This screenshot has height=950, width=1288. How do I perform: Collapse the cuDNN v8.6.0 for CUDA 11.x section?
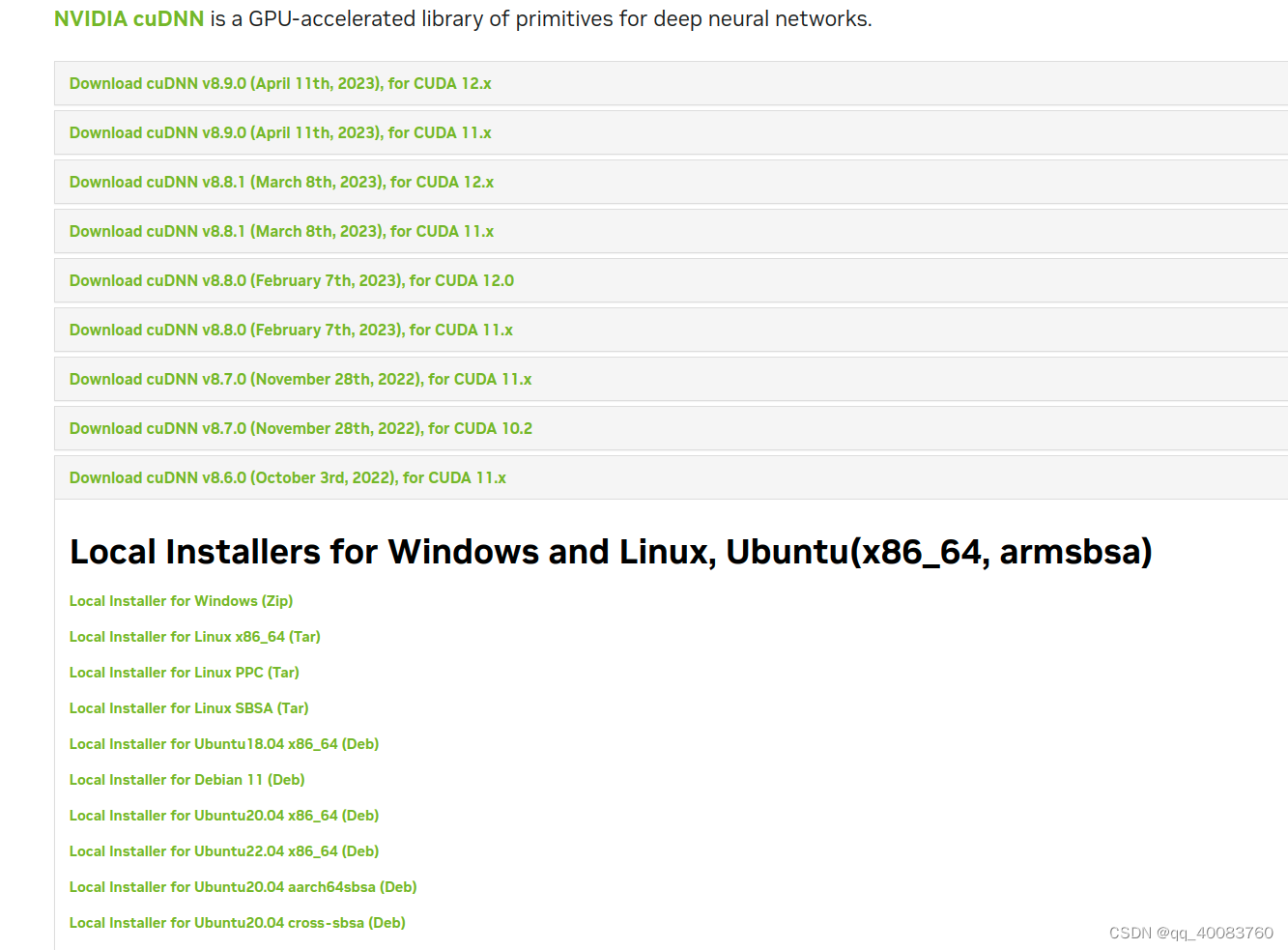(x=287, y=477)
